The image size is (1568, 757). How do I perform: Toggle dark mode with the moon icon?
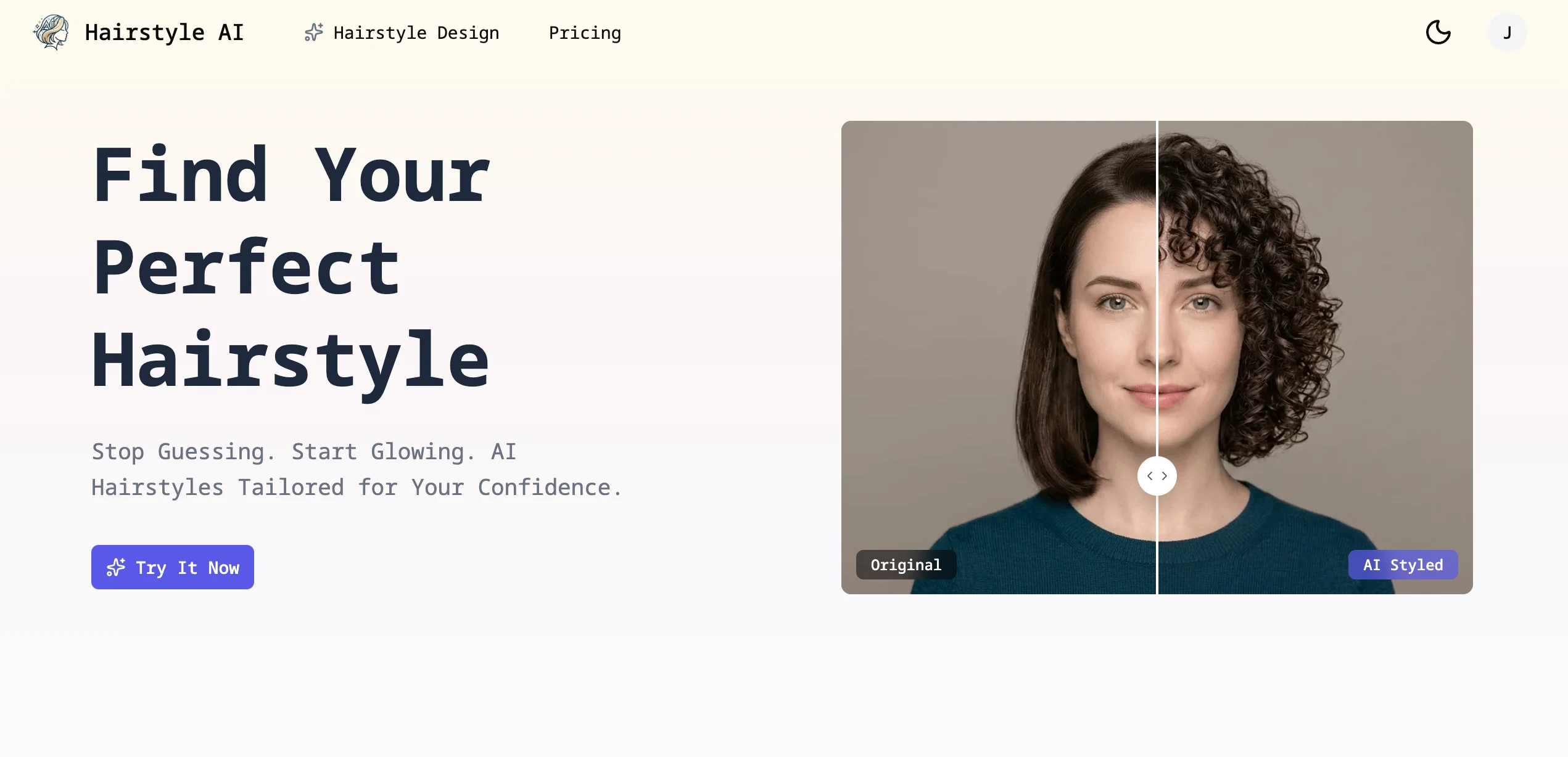pos(1438,32)
